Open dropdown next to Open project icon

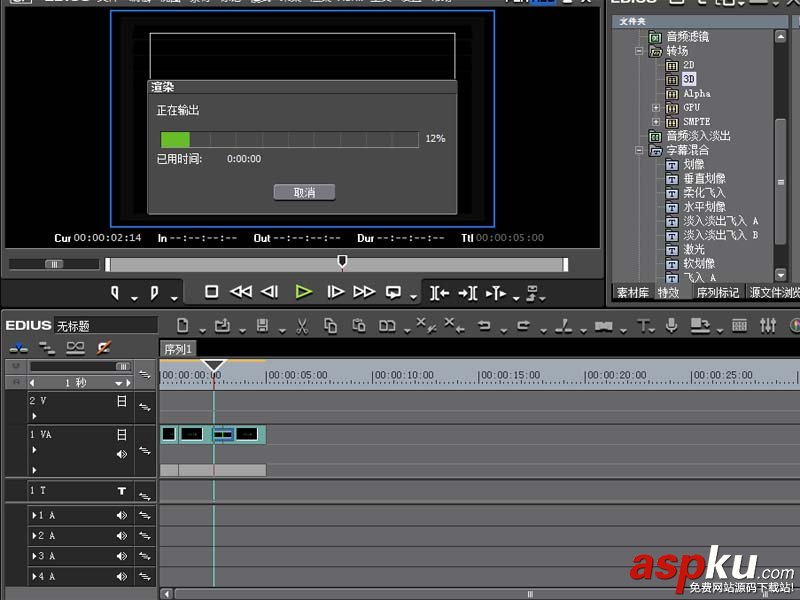point(242,331)
